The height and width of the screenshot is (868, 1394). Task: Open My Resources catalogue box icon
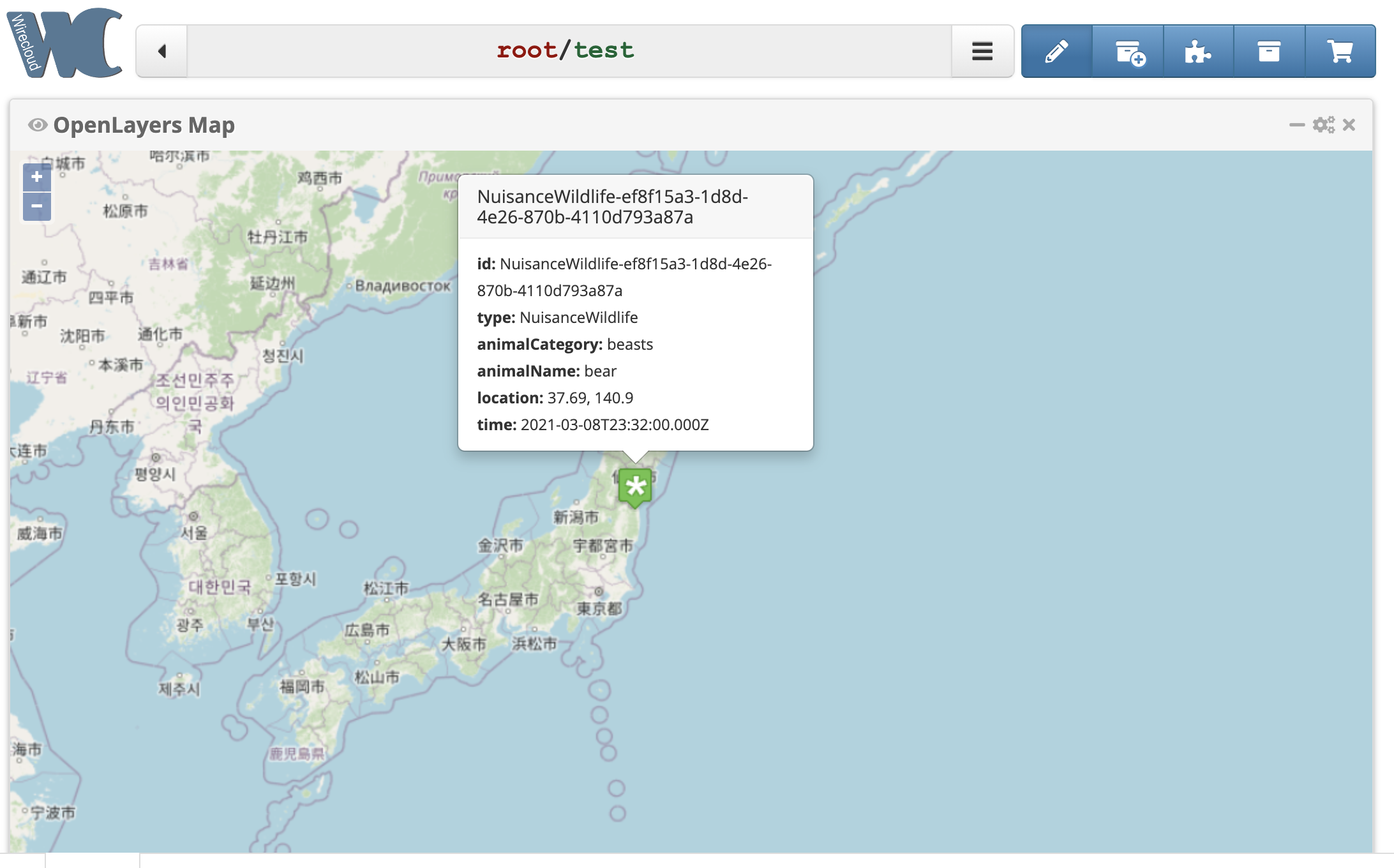[1270, 51]
